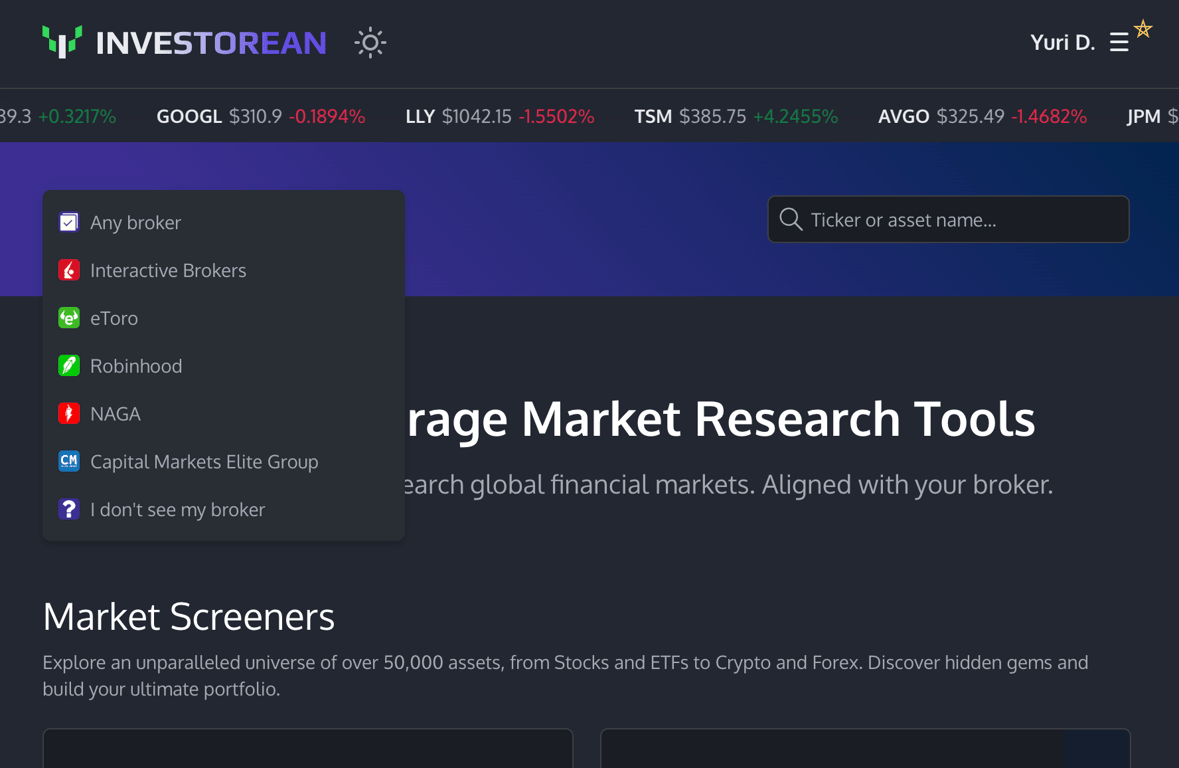Image resolution: width=1179 pixels, height=768 pixels.
Task: Click the Investorean logo icon
Action: point(62,42)
